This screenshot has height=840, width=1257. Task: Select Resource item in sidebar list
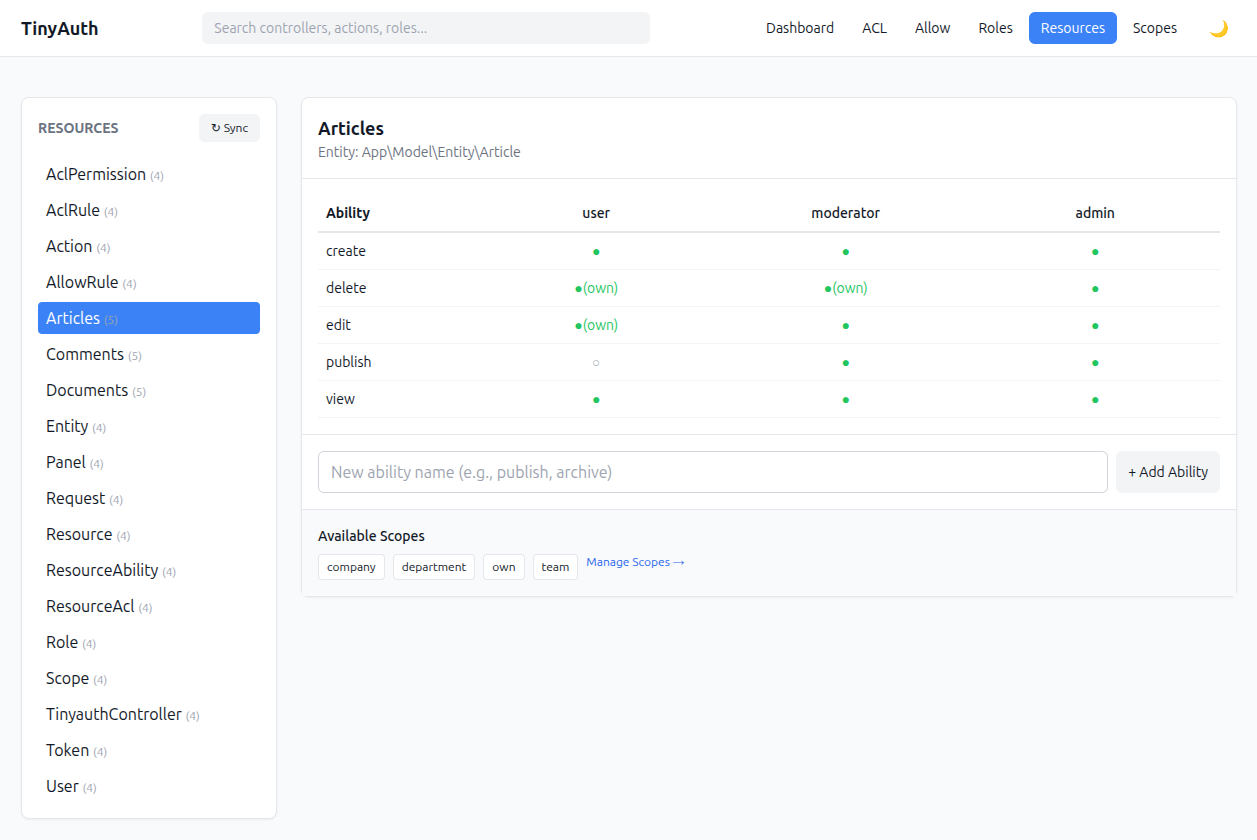click(149, 534)
